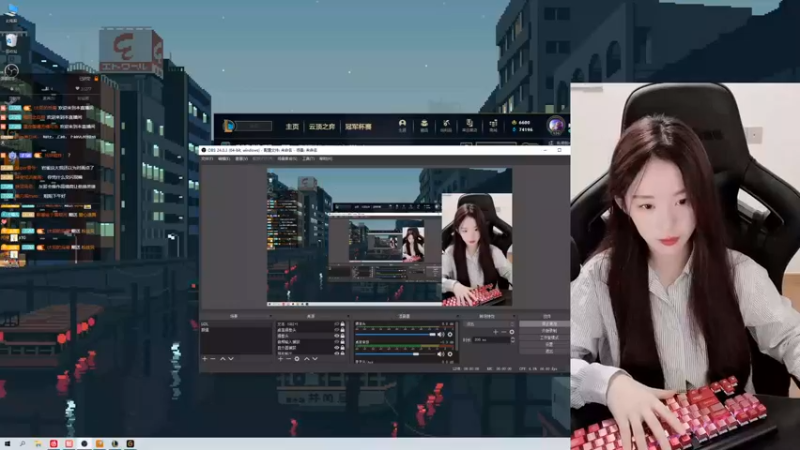Open 场景集合 Scene Collection menu in OBS
Viewport: 800px width, 450px height.
[287, 159]
